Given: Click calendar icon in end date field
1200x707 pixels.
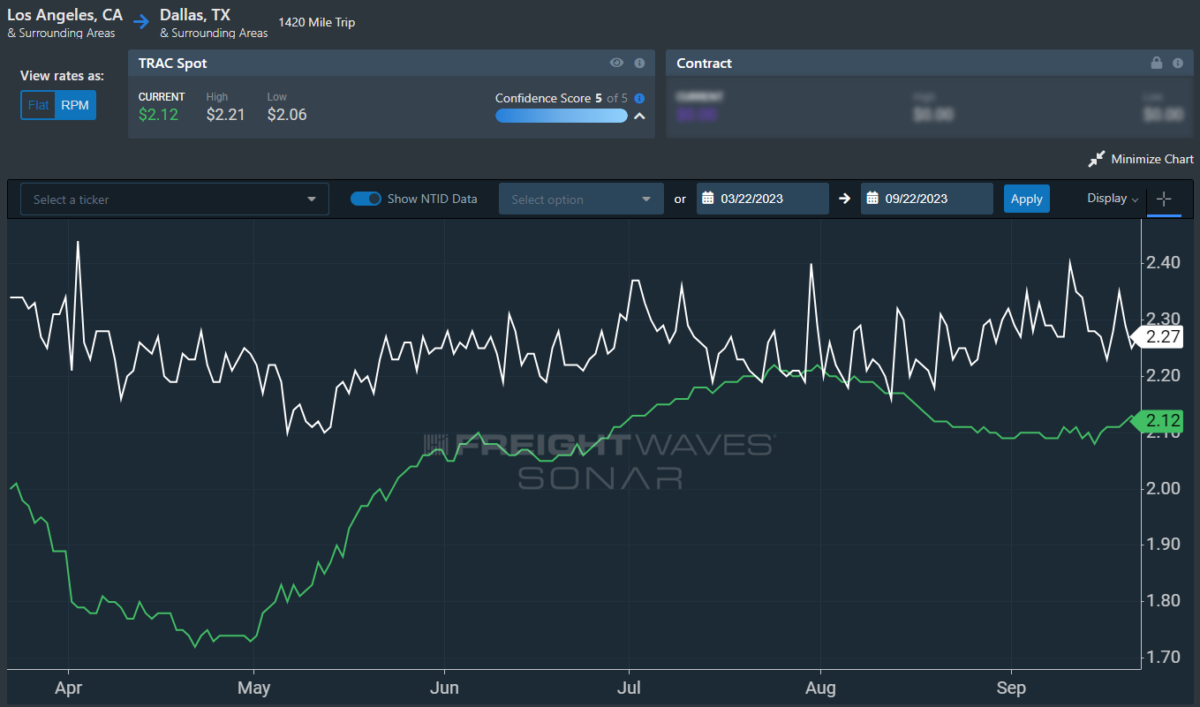Looking at the screenshot, I should [x=872, y=199].
